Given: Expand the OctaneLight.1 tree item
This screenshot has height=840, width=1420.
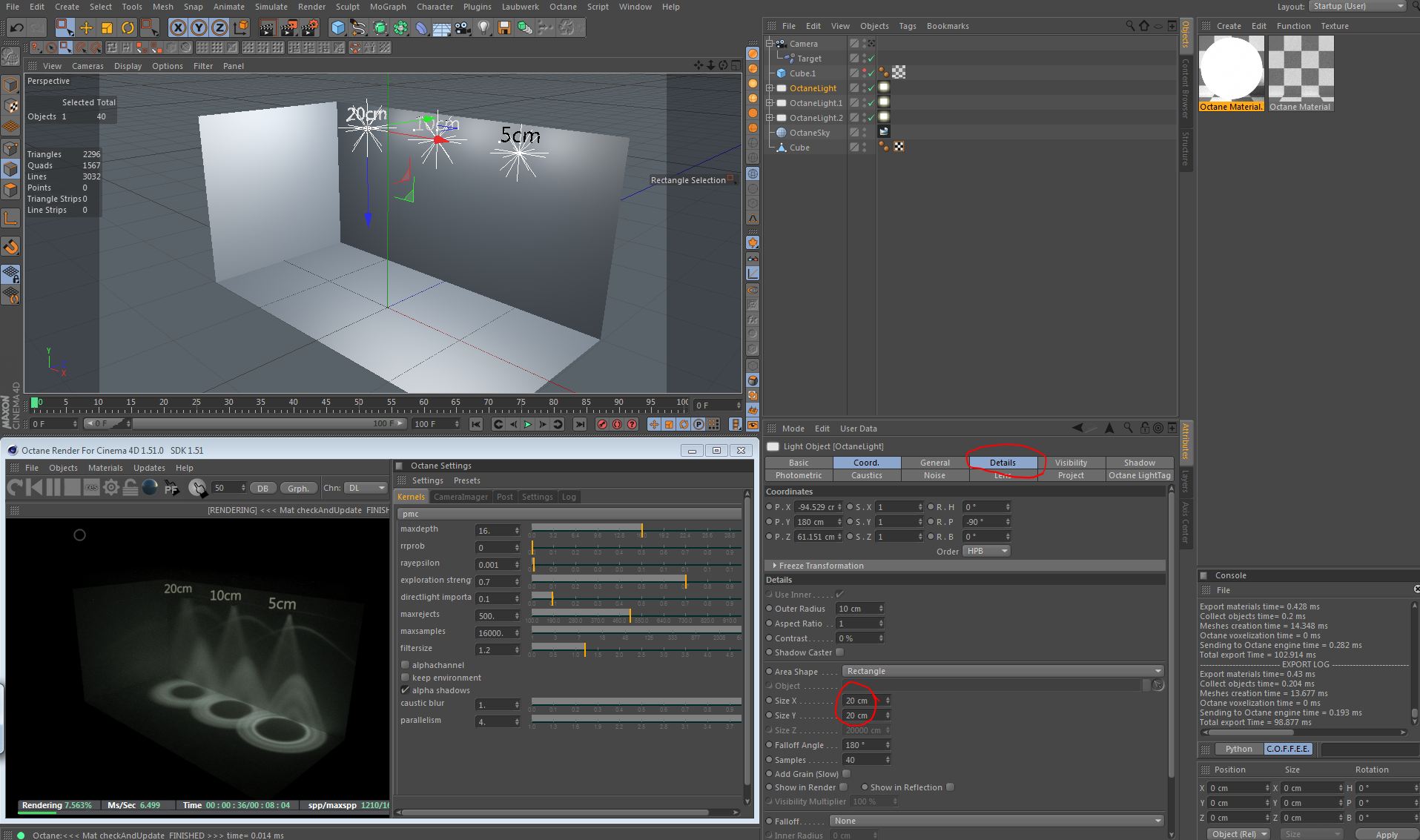Looking at the screenshot, I should [770, 103].
